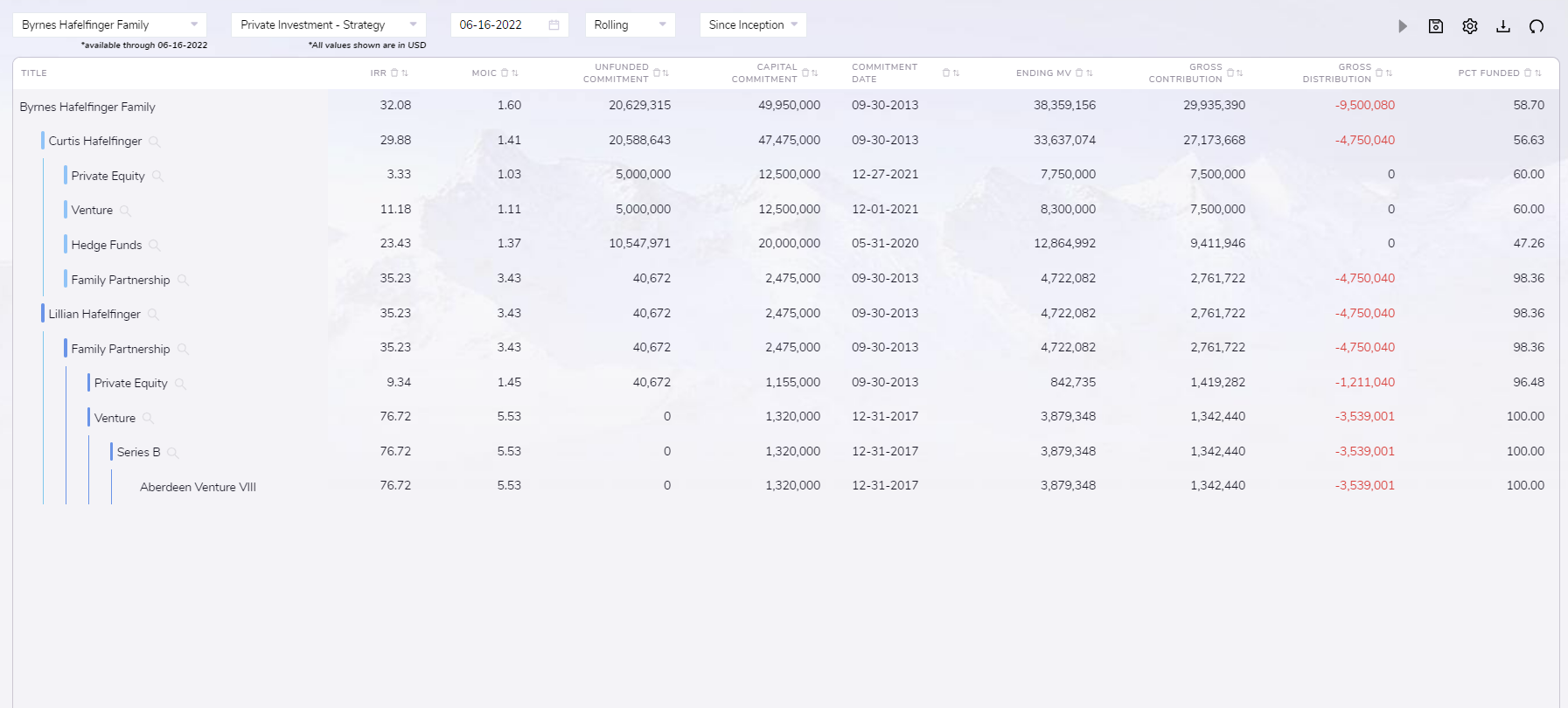Viewport: 1568px width, 708px height.
Task: Open settings via the gear icon
Action: 1470,26
